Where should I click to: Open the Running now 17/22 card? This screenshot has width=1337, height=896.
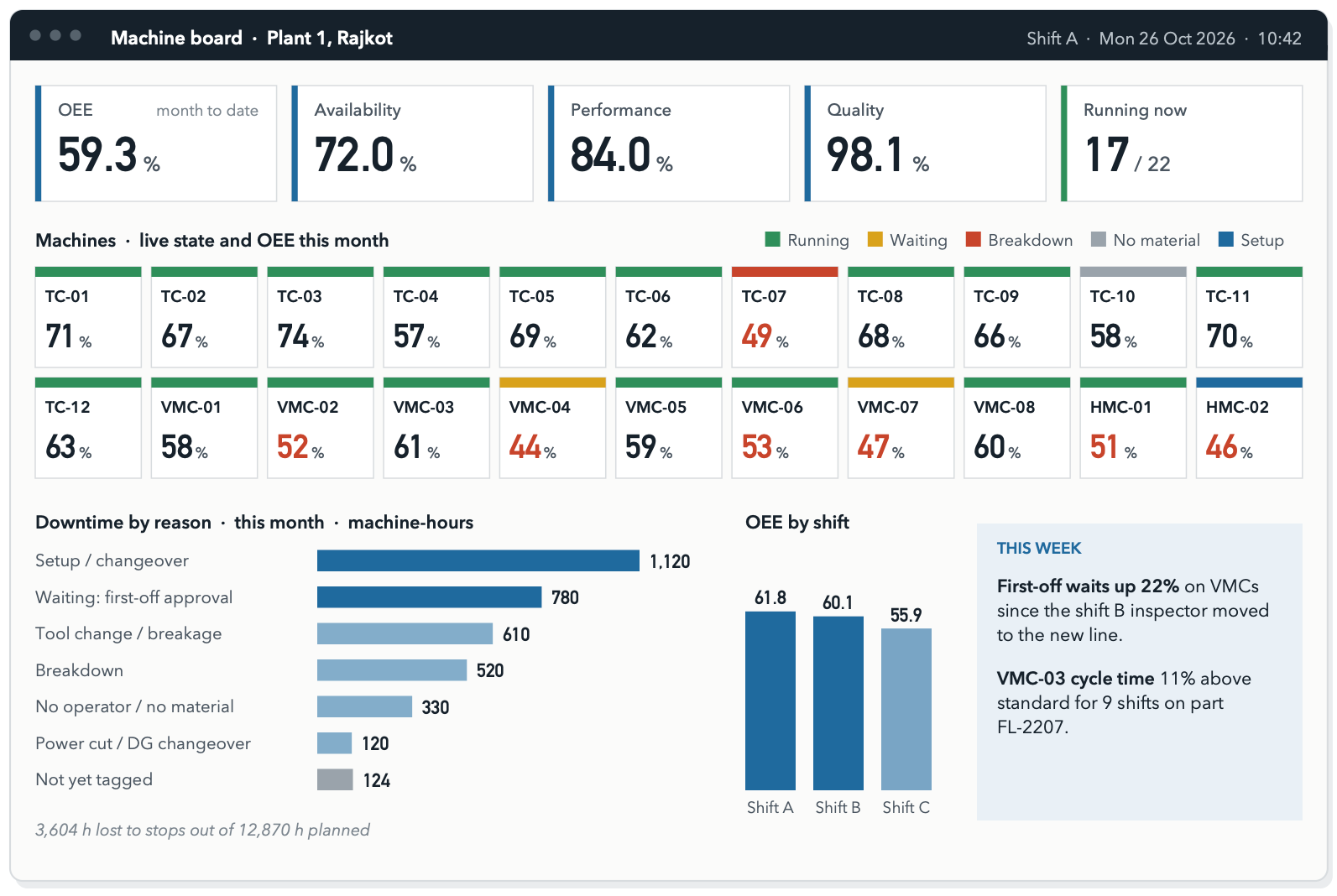(1182, 143)
